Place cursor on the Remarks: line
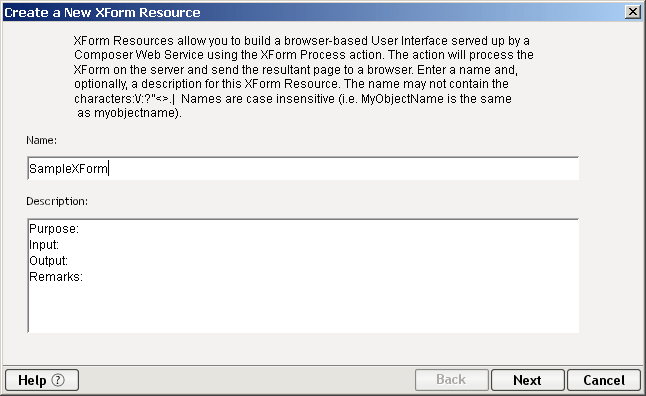Image resolution: width=646 pixels, height=396 pixels. 56,276
